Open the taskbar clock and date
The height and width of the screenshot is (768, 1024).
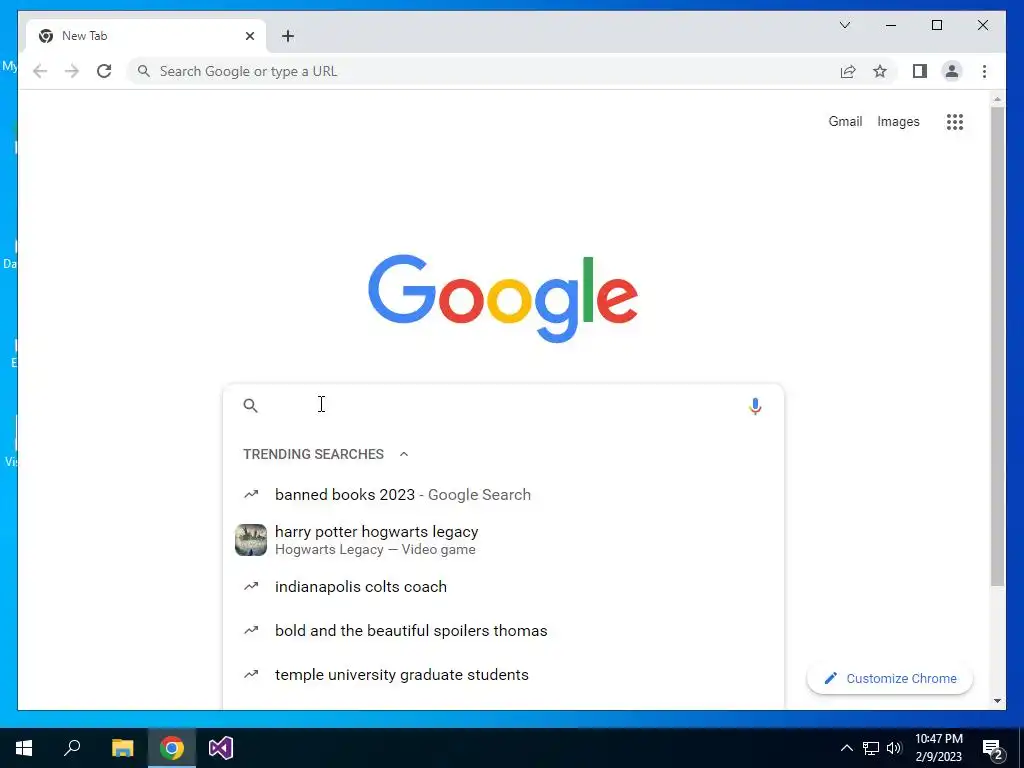click(x=938, y=748)
